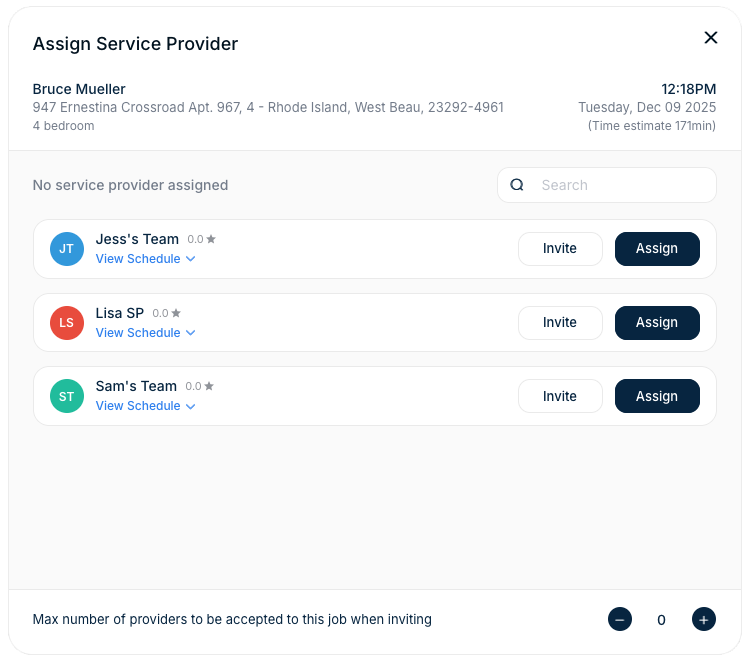This screenshot has height=664, width=749.
Task: Click the star rating beside Sam's Team
Action: pos(200,386)
